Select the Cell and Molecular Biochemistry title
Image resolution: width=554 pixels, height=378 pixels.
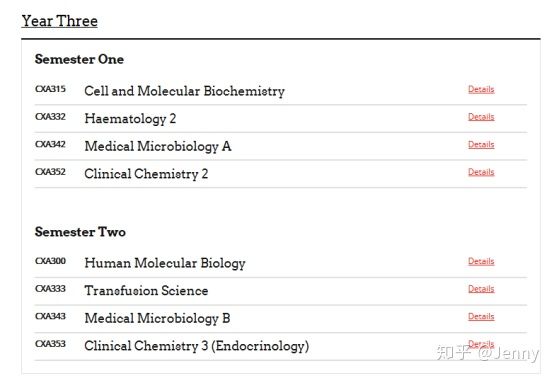(184, 91)
